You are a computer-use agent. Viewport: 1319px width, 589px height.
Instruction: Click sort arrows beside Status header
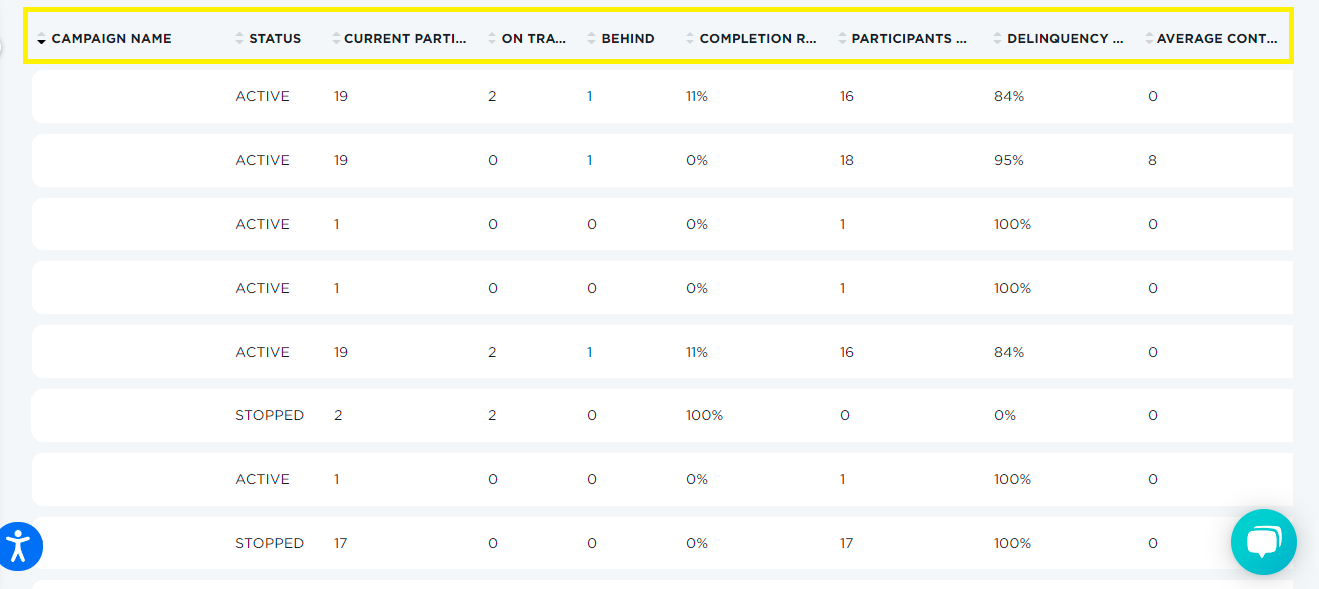coord(239,39)
